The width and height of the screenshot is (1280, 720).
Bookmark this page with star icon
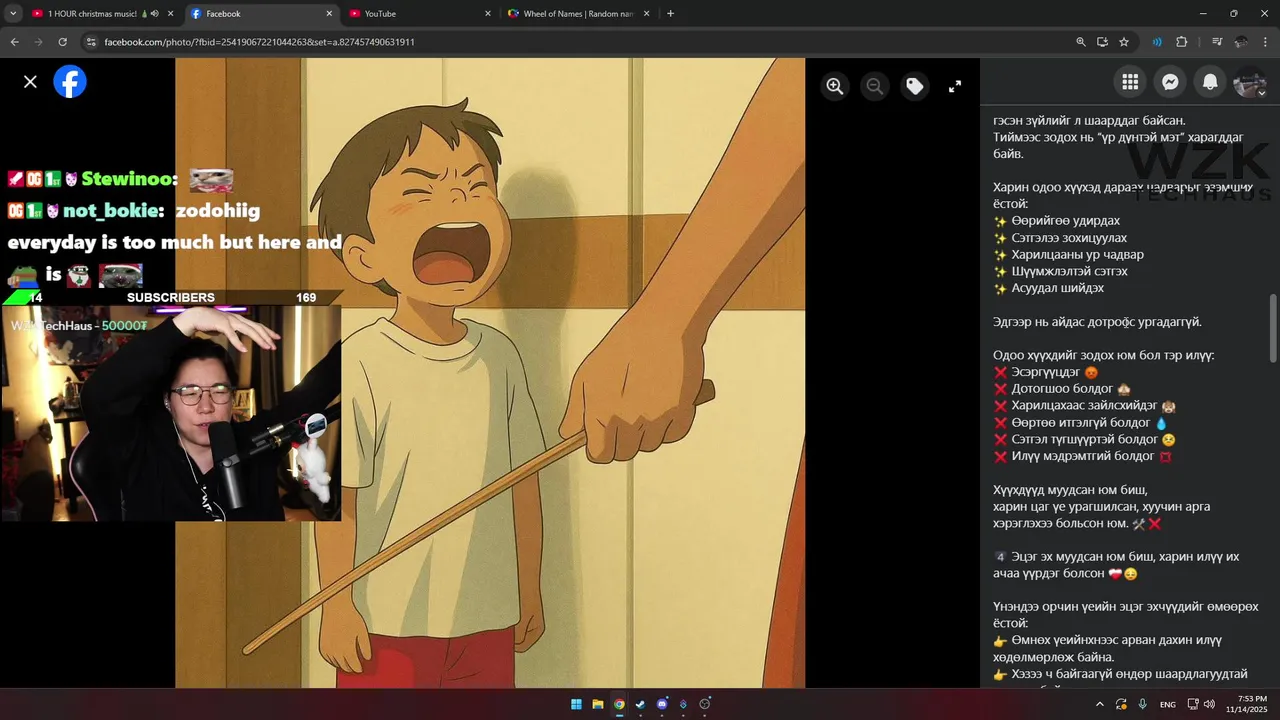click(1124, 42)
